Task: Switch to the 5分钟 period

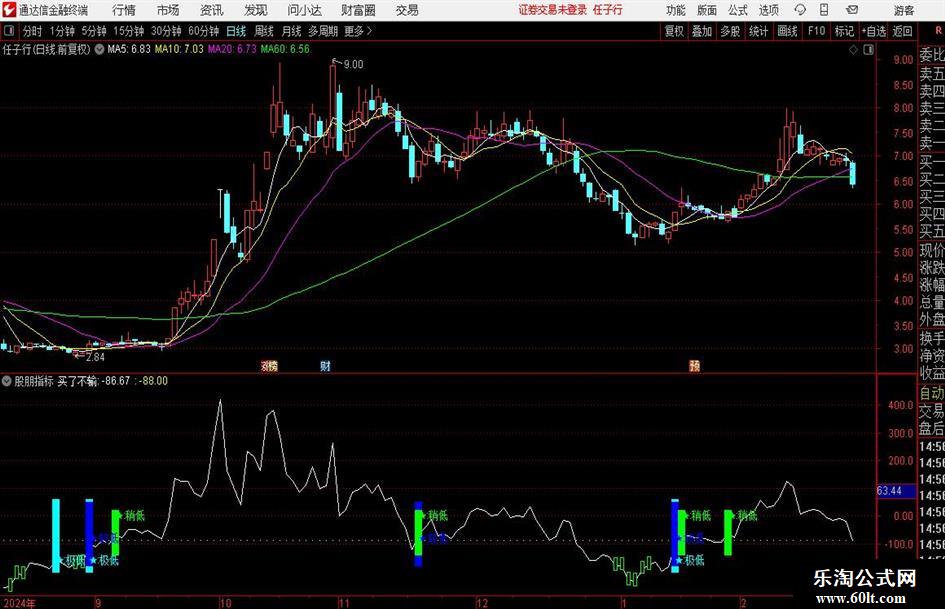Action: (93, 31)
